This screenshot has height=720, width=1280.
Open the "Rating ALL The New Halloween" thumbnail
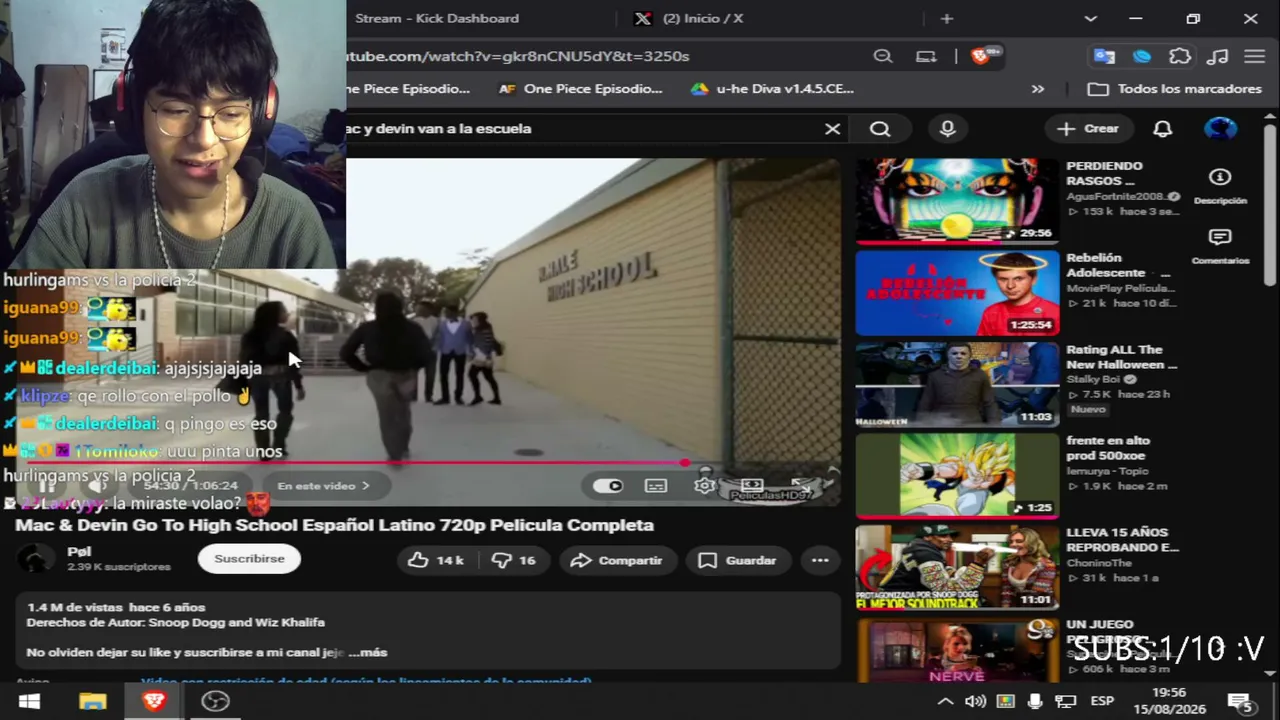[957, 385]
